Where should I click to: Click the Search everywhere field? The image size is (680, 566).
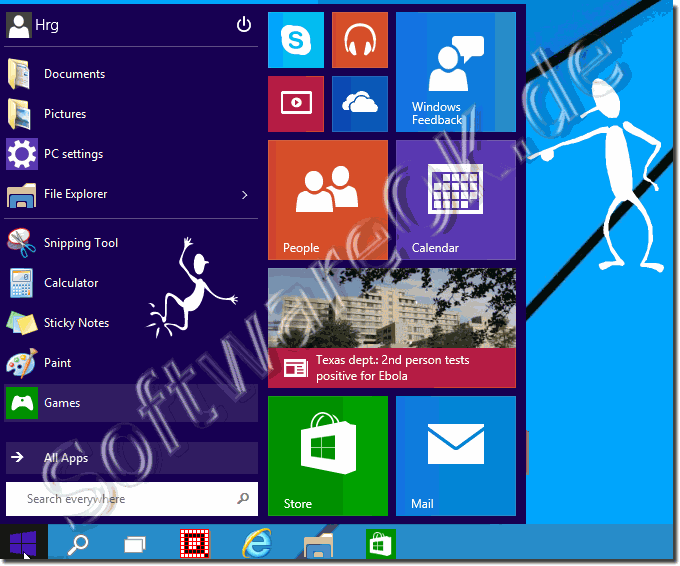(x=132, y=499)
